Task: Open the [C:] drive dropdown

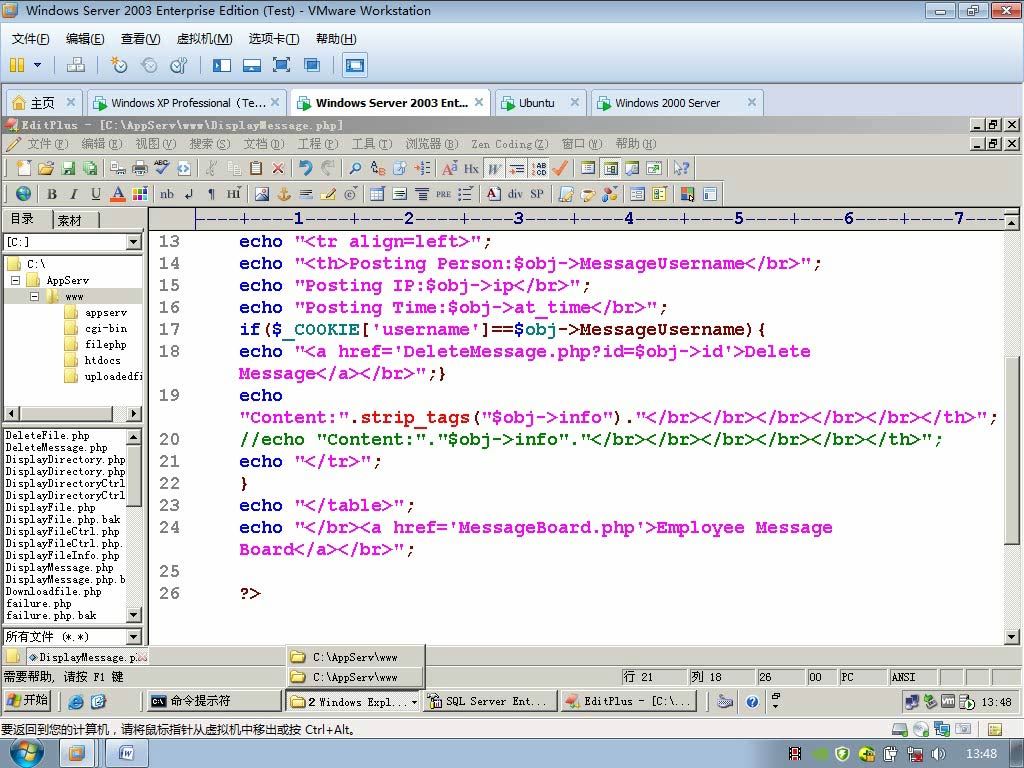Action: click(x=134, y=242)
